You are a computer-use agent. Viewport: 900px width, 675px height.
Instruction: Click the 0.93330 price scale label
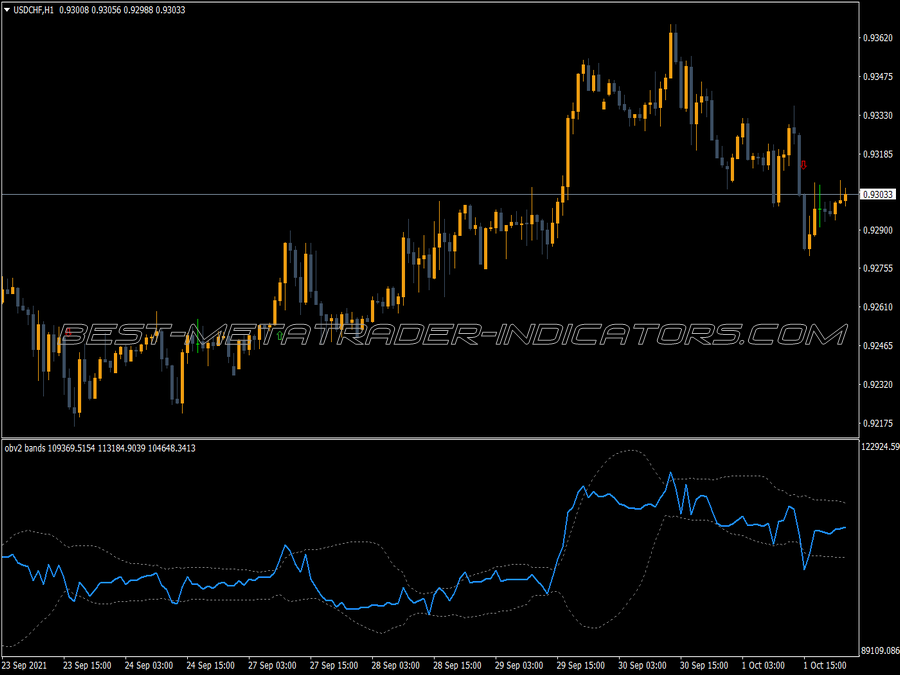tap(878, 115)
